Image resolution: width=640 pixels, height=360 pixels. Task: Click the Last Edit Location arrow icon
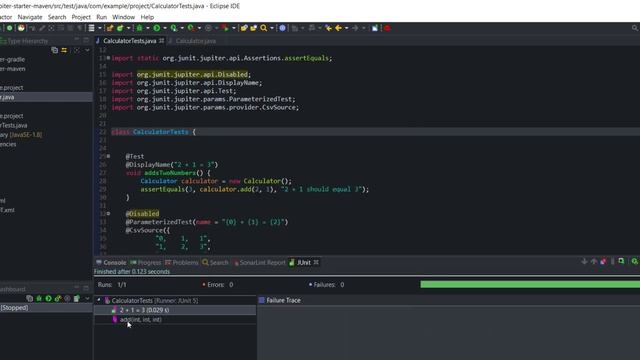point(328,28)
